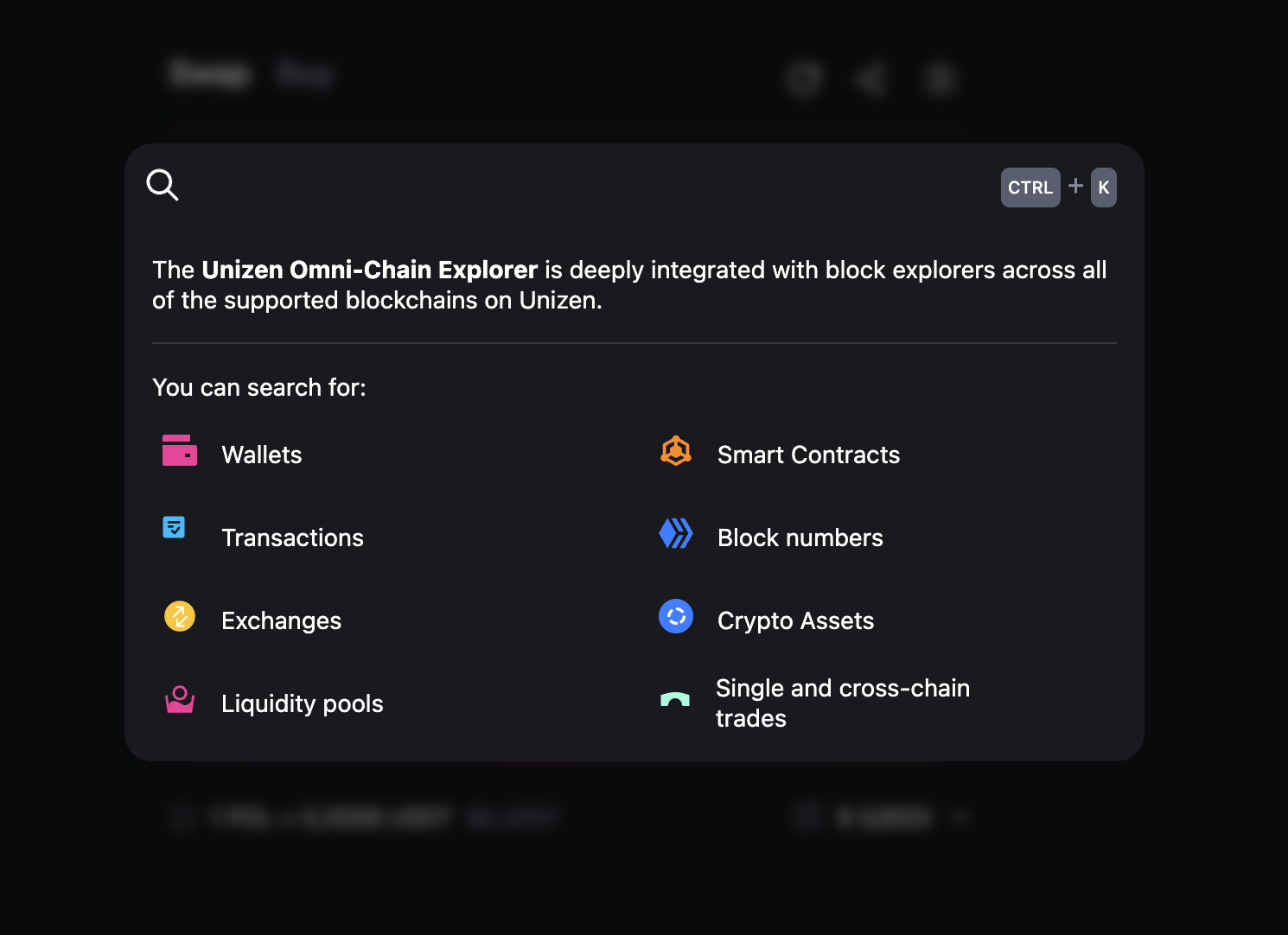Click the yellow Exchanges swap icon
The image size is (1288, 935).
[x=180, y=616]
